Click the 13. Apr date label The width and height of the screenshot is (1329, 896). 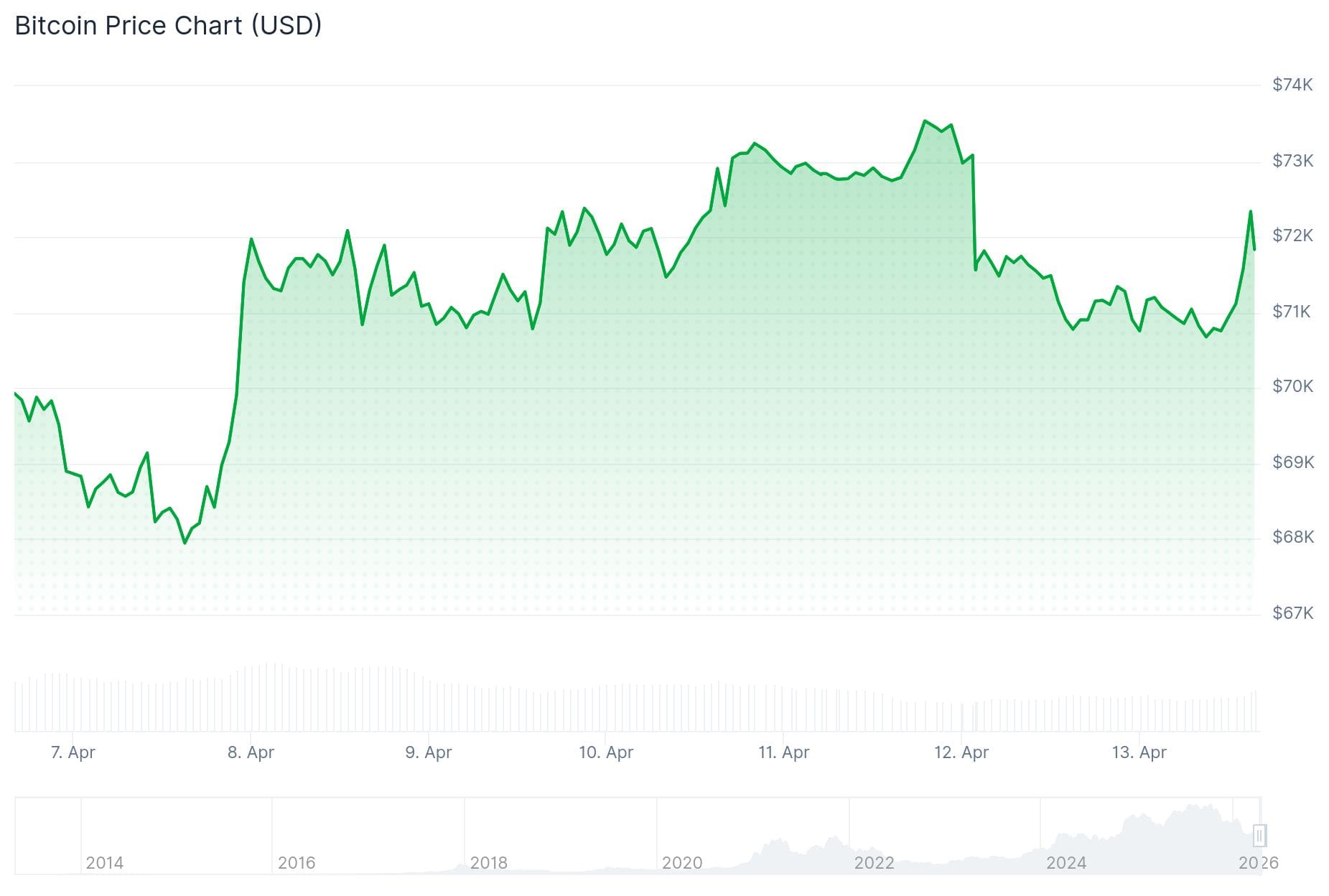coord(1139,752)
